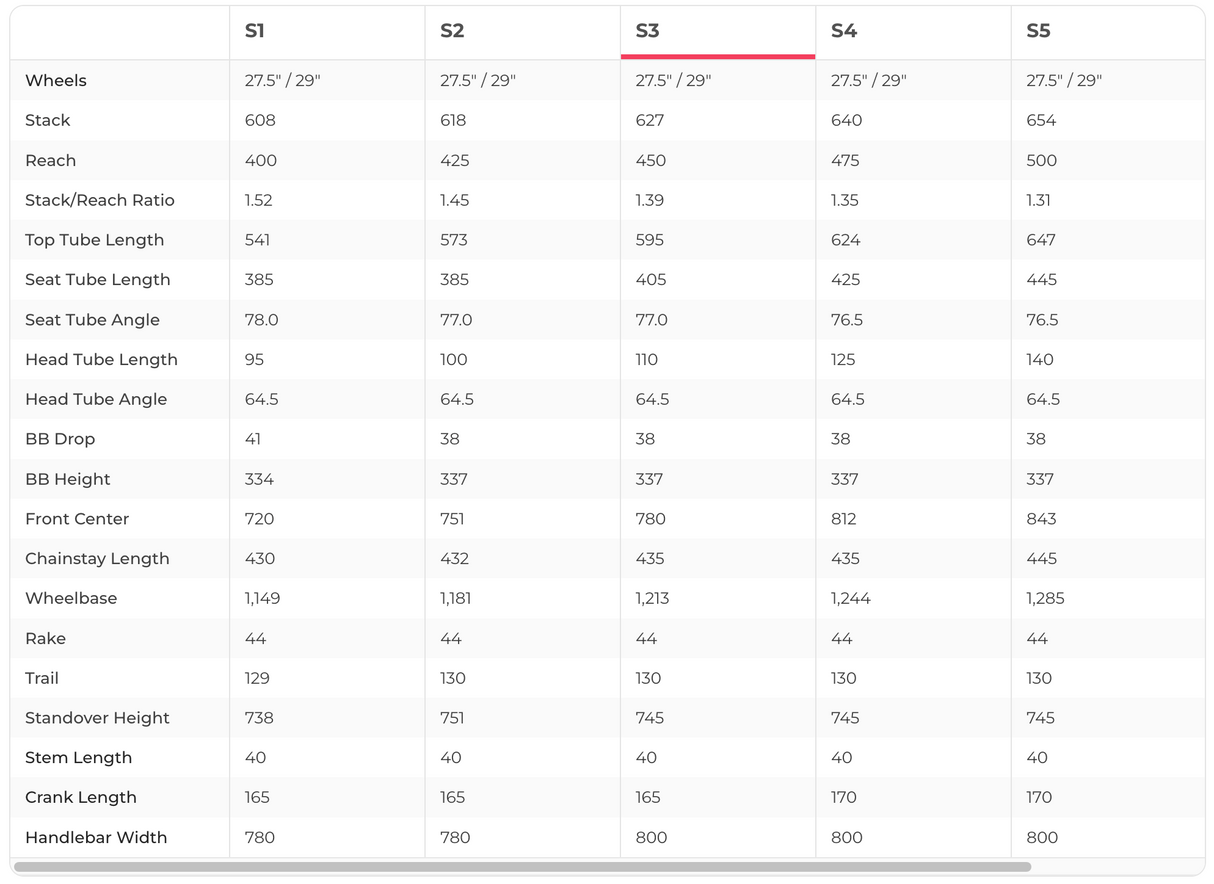Click the Stack/Reach Ratio row label
The height and width of the screenshot is (884, 1214).
coord(100,200)
